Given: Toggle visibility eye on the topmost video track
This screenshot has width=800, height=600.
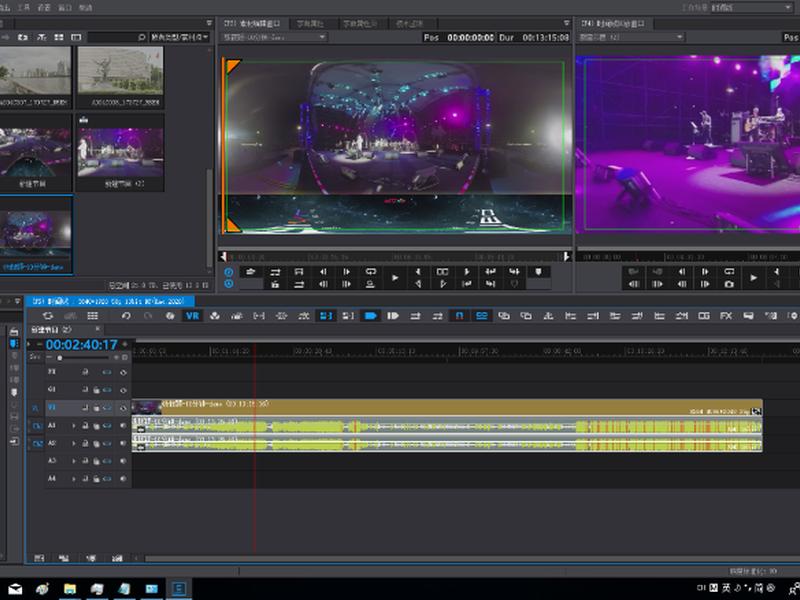Looking at the screenshot, I should [x=123, y=372].
